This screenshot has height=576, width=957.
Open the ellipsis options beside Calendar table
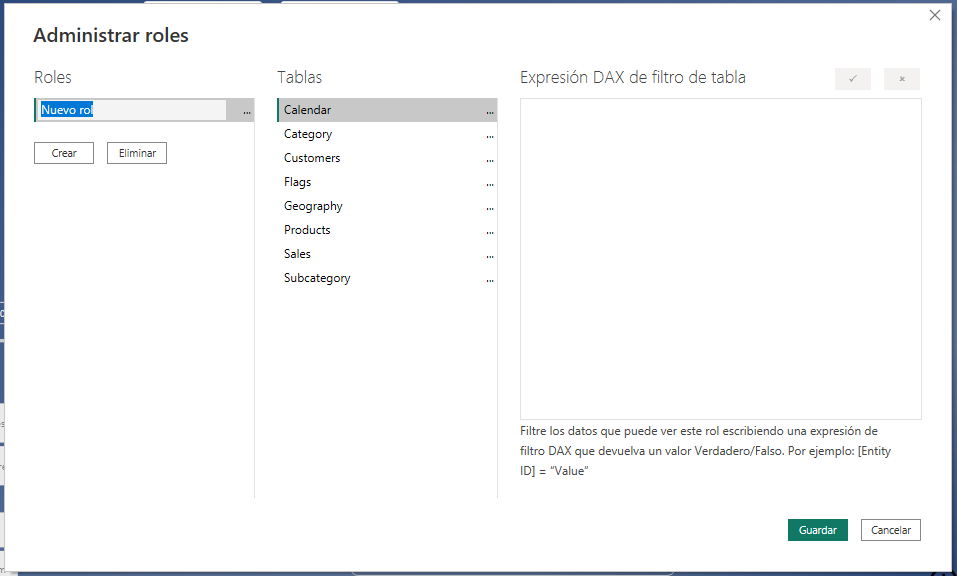(x=490, y=111)
